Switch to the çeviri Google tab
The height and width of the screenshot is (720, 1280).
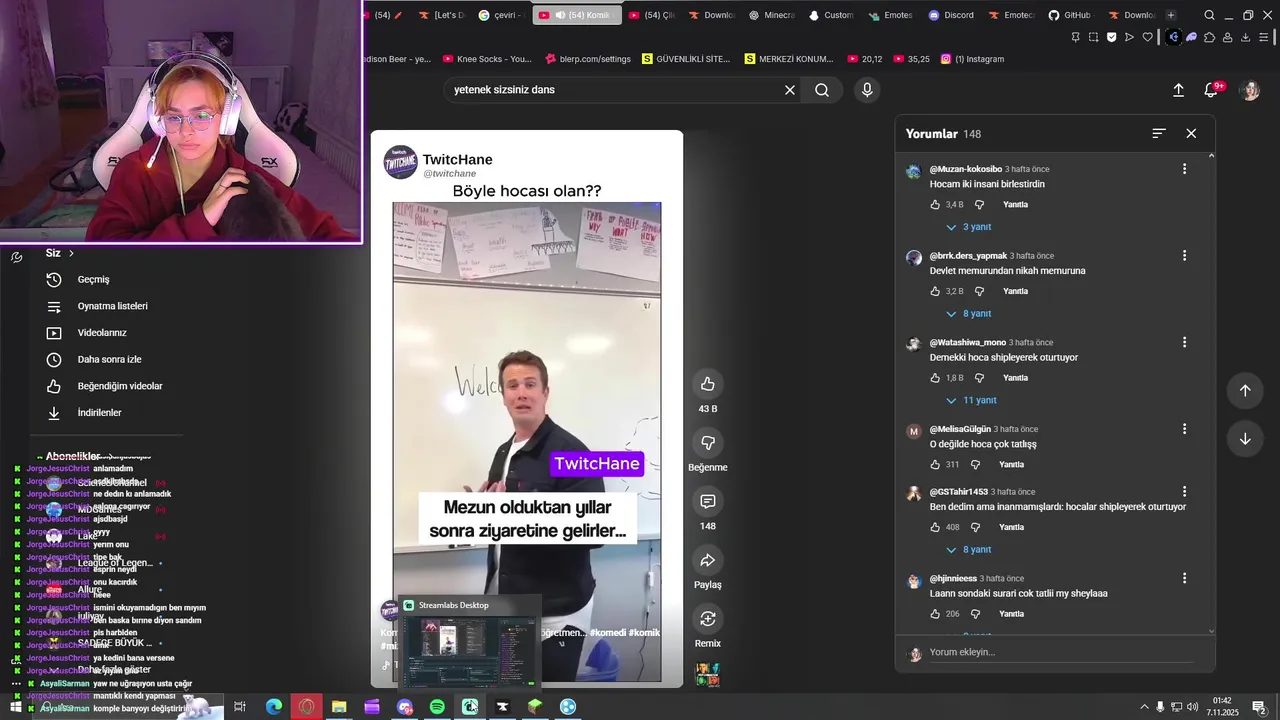click(501, 15)
